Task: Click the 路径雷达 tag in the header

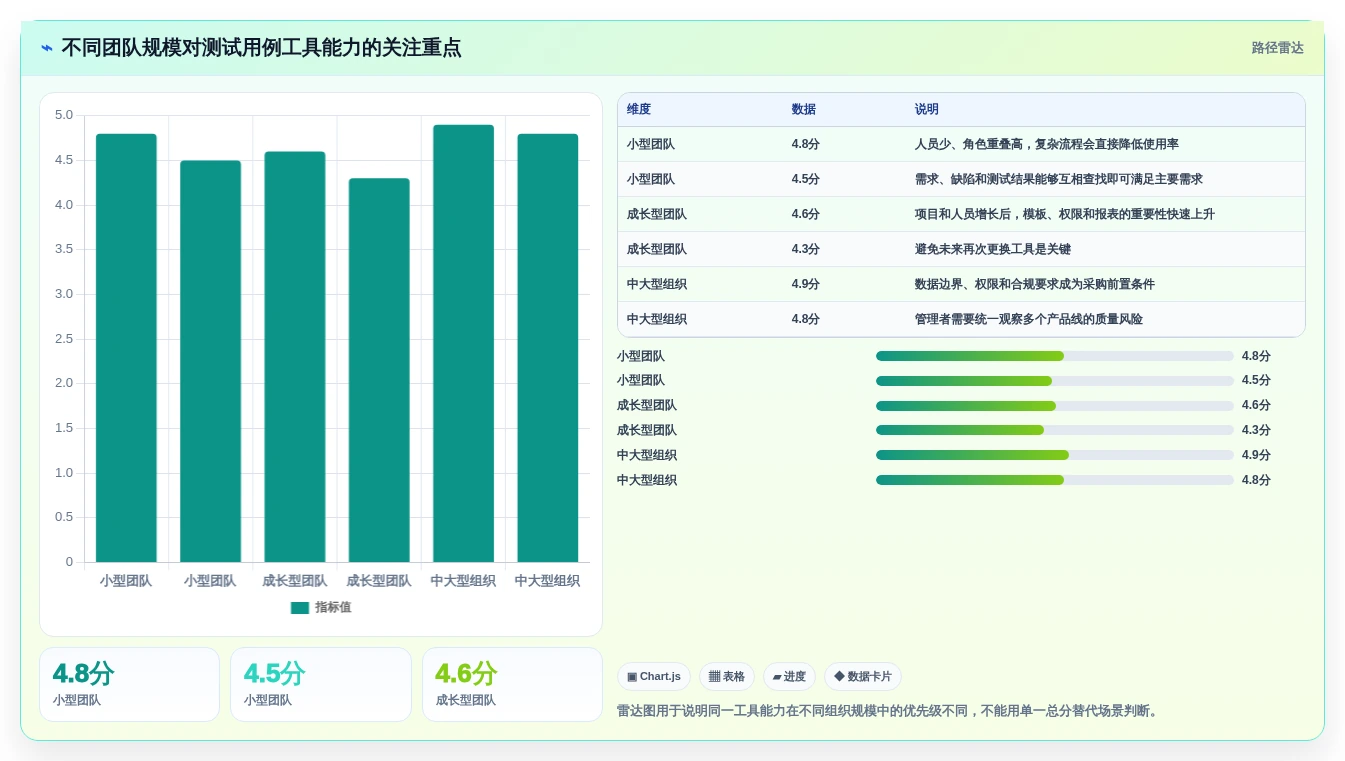Action: (x=1277, y=48)
